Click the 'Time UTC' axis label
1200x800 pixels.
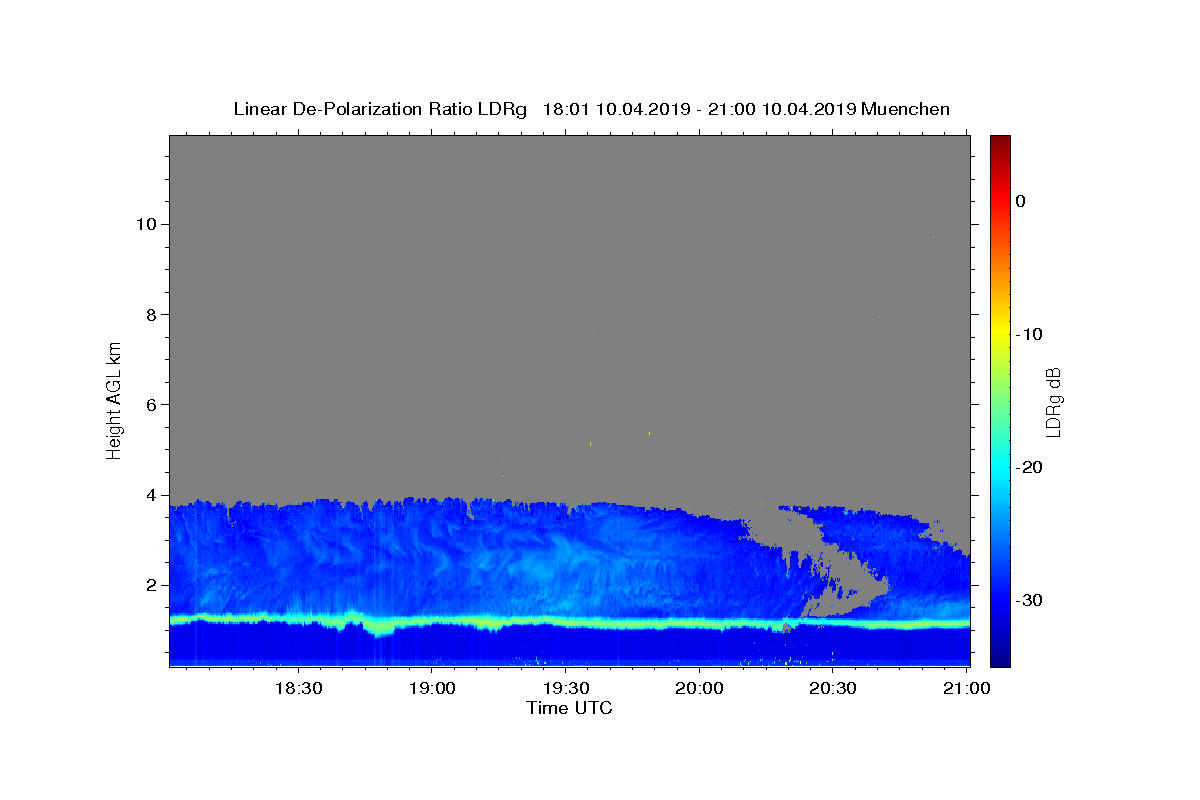(x=569, y=708)
